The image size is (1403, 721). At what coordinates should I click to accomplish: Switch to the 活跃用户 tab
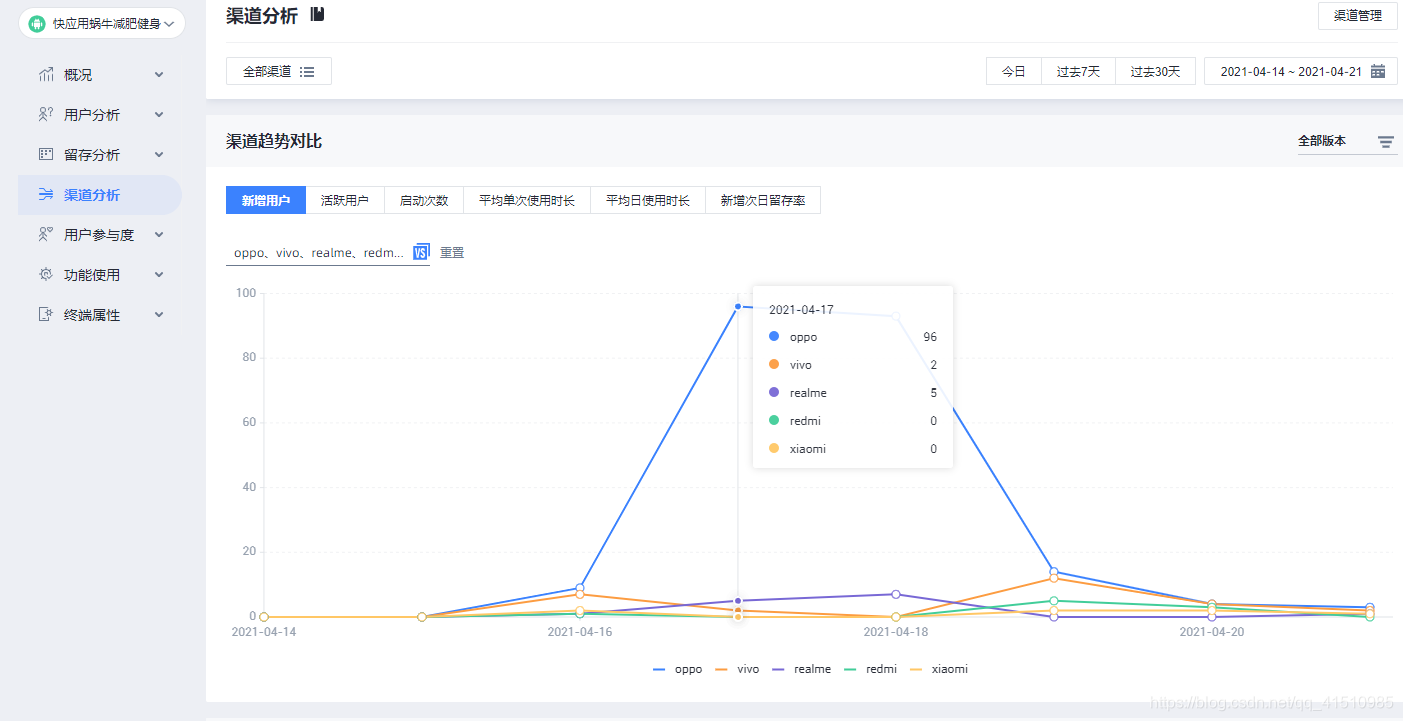[345, 200]
